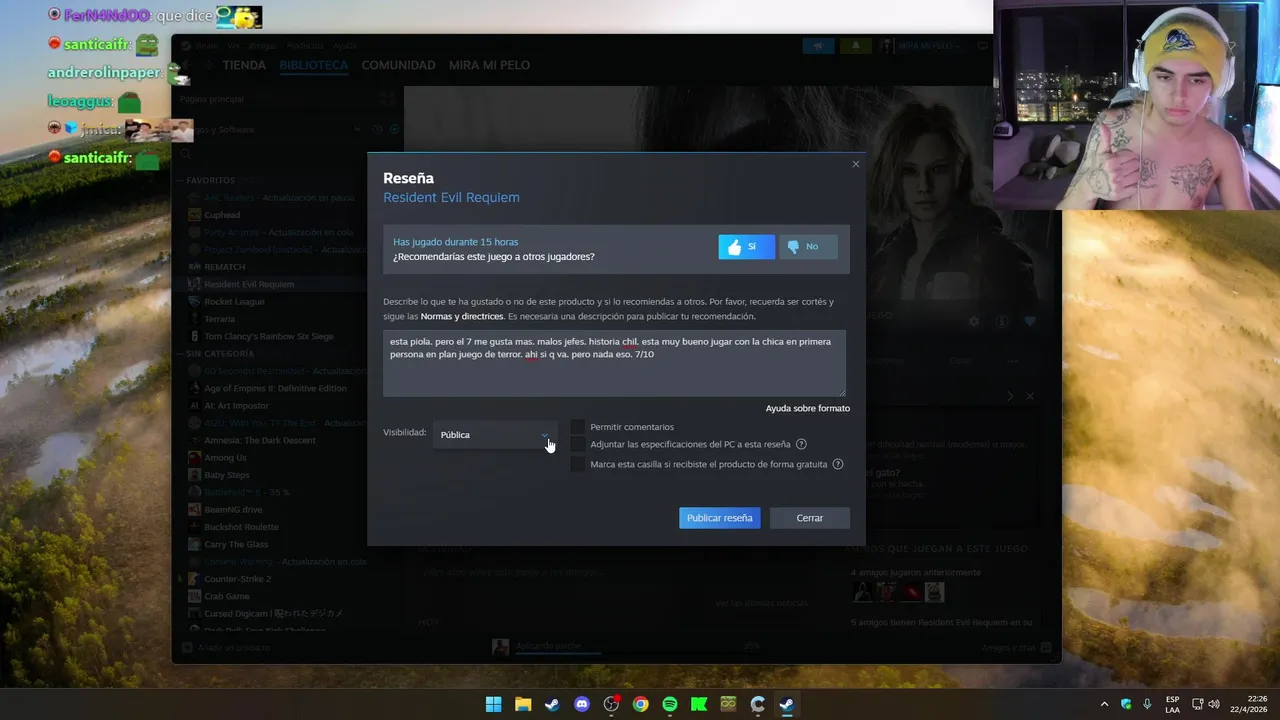The height and width of the screenshot is (720, 1280).
Task: Select Crab Game in library list
Action: pyautogui.click(x=227, y=596)
